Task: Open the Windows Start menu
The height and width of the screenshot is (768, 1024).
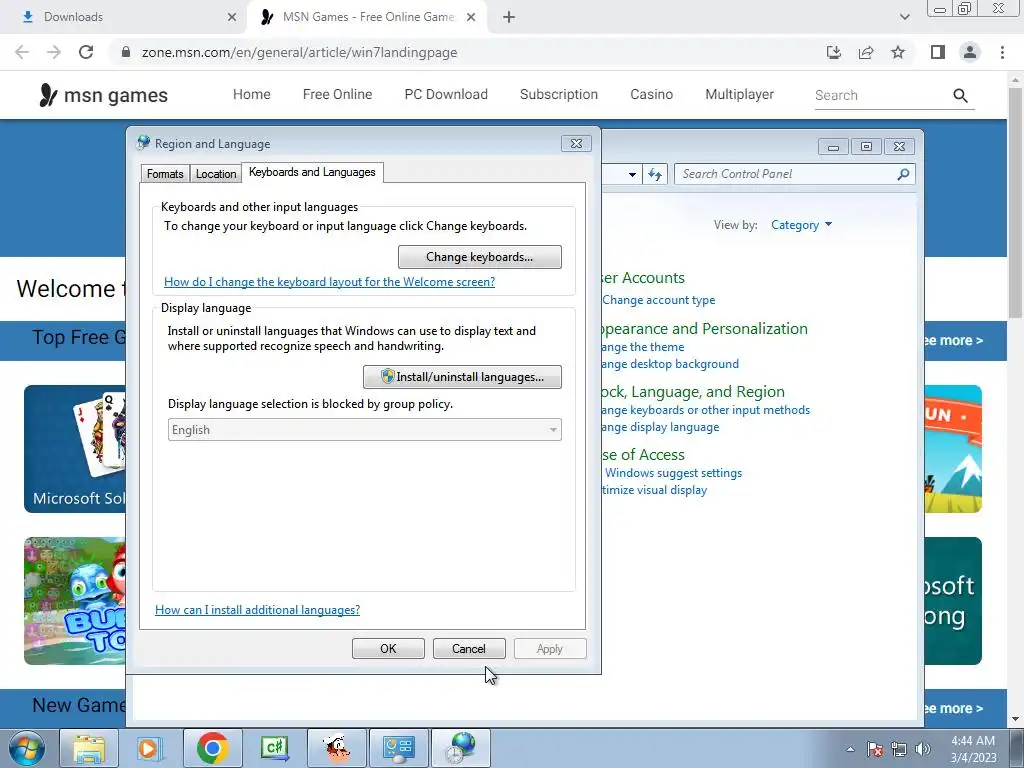Action: click(x=26, y=748)
